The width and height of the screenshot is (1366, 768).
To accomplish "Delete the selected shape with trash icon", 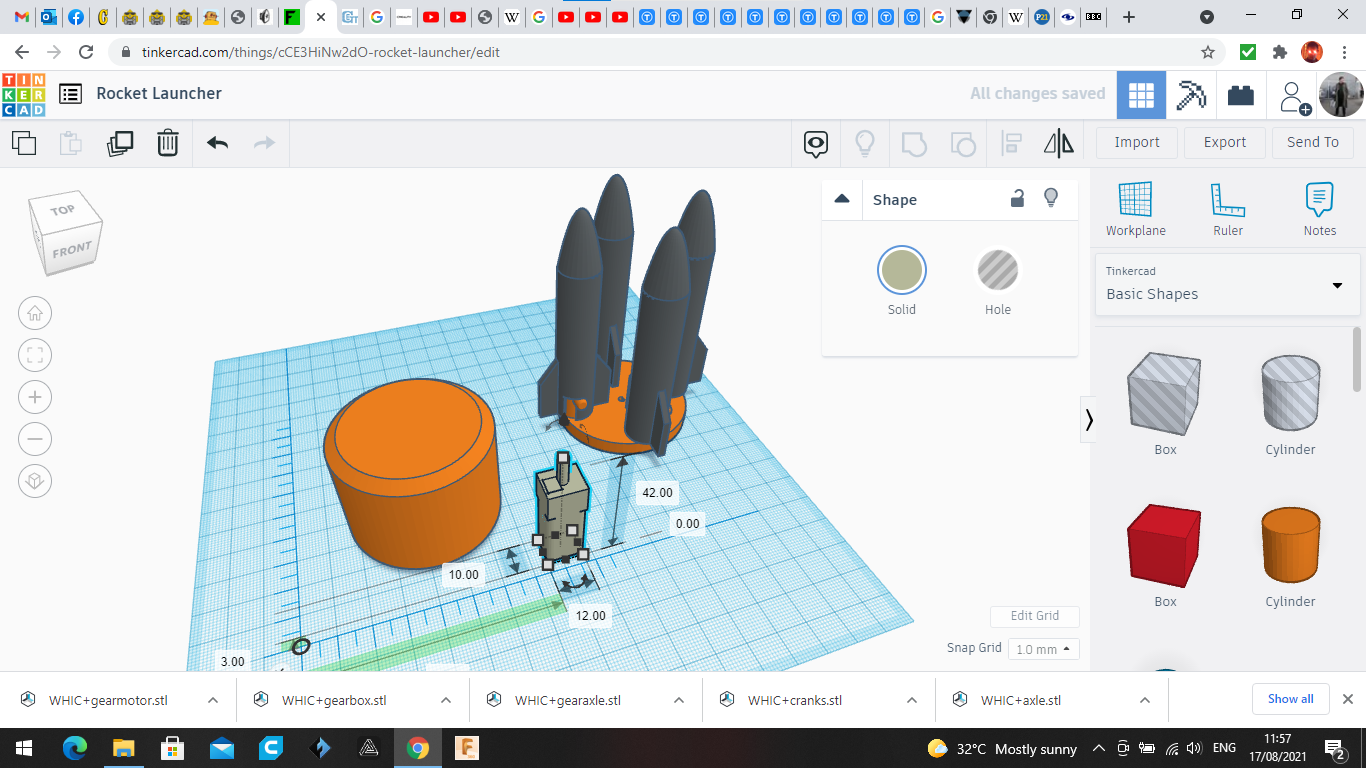I will (x=168, y=143).
